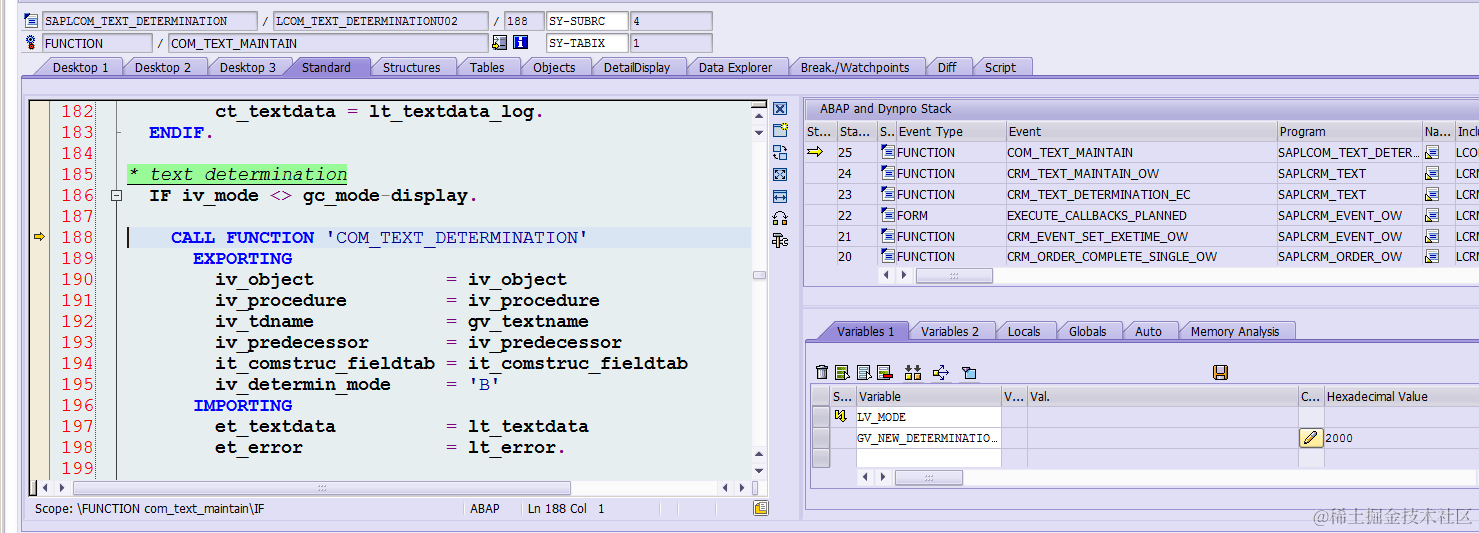Click the icon before FUNCTION header field

31,43
